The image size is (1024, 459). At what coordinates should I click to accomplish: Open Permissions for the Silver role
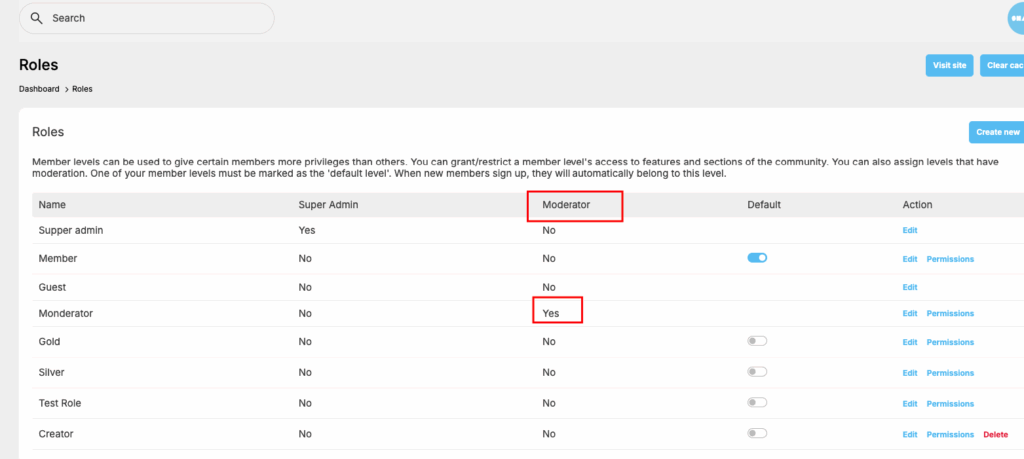point(950,373)
